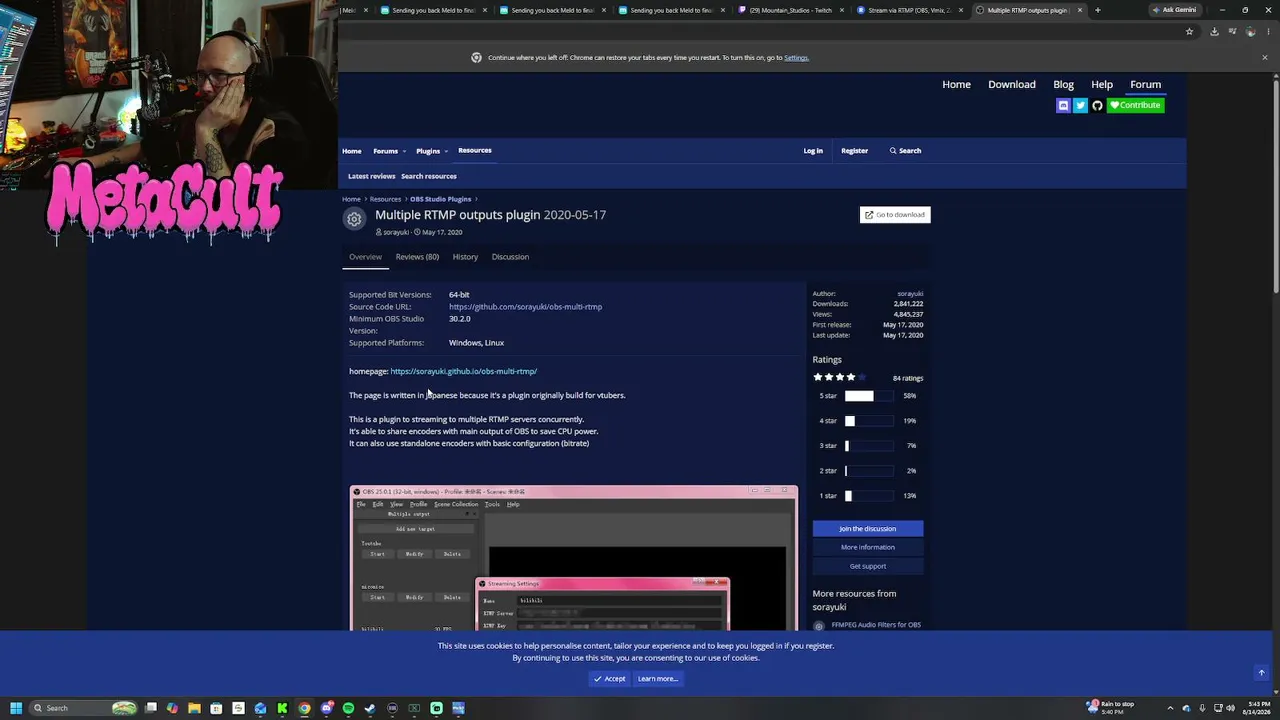Open Latest reviews
Screen dimensions: 1280x720
pyautogui.click(x=371, y=176)
